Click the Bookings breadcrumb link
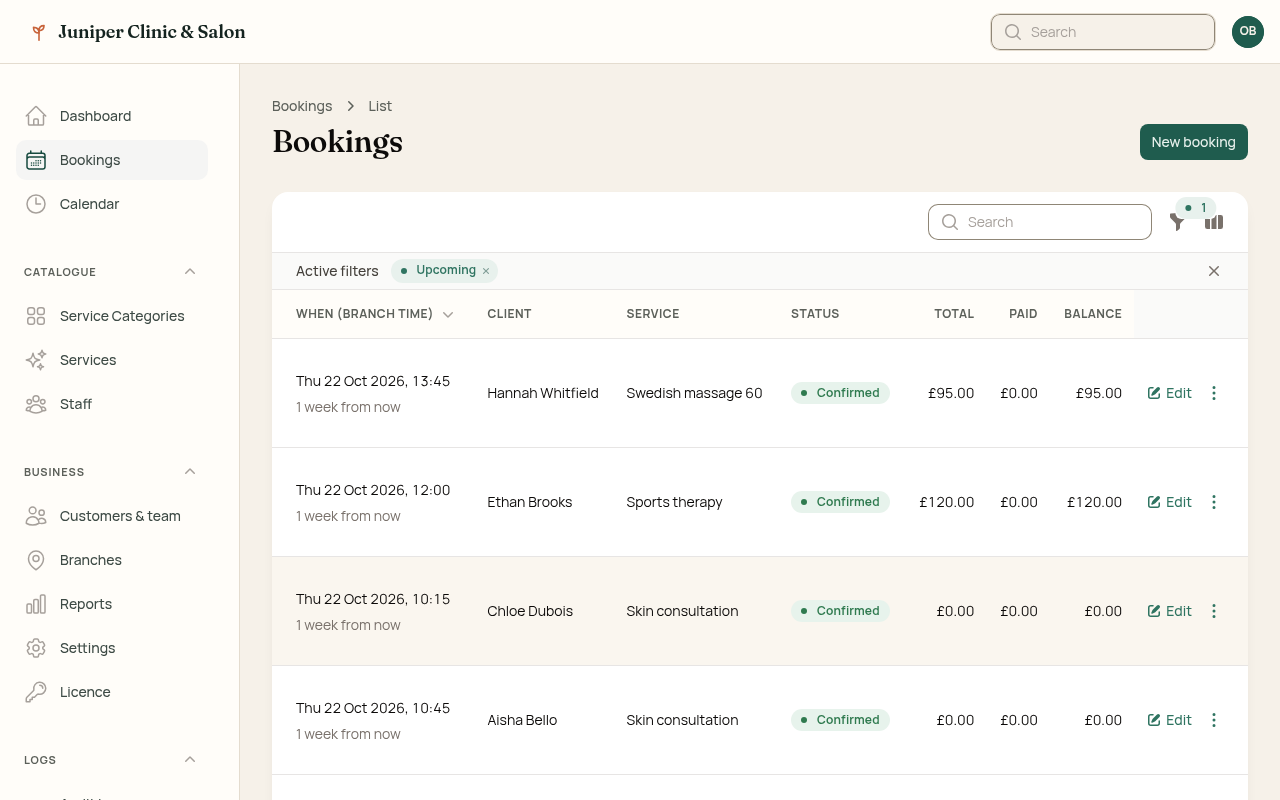The width and height of the screenshot is (1280, 800). [x=302, y=106]
